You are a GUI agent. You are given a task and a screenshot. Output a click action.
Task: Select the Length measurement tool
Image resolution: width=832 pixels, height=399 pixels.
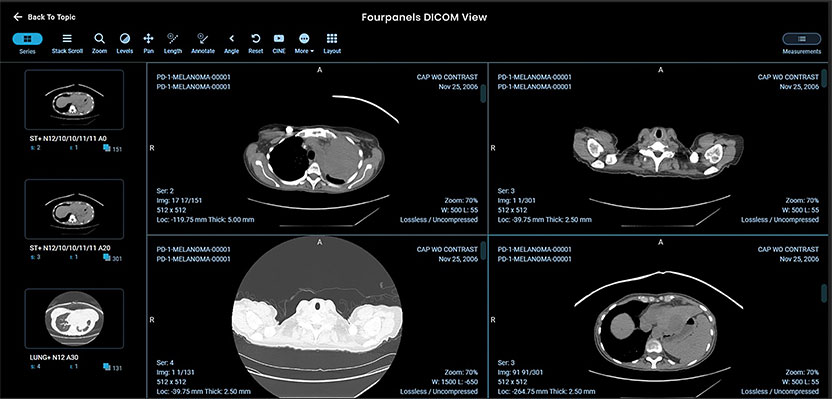point(172,38)
